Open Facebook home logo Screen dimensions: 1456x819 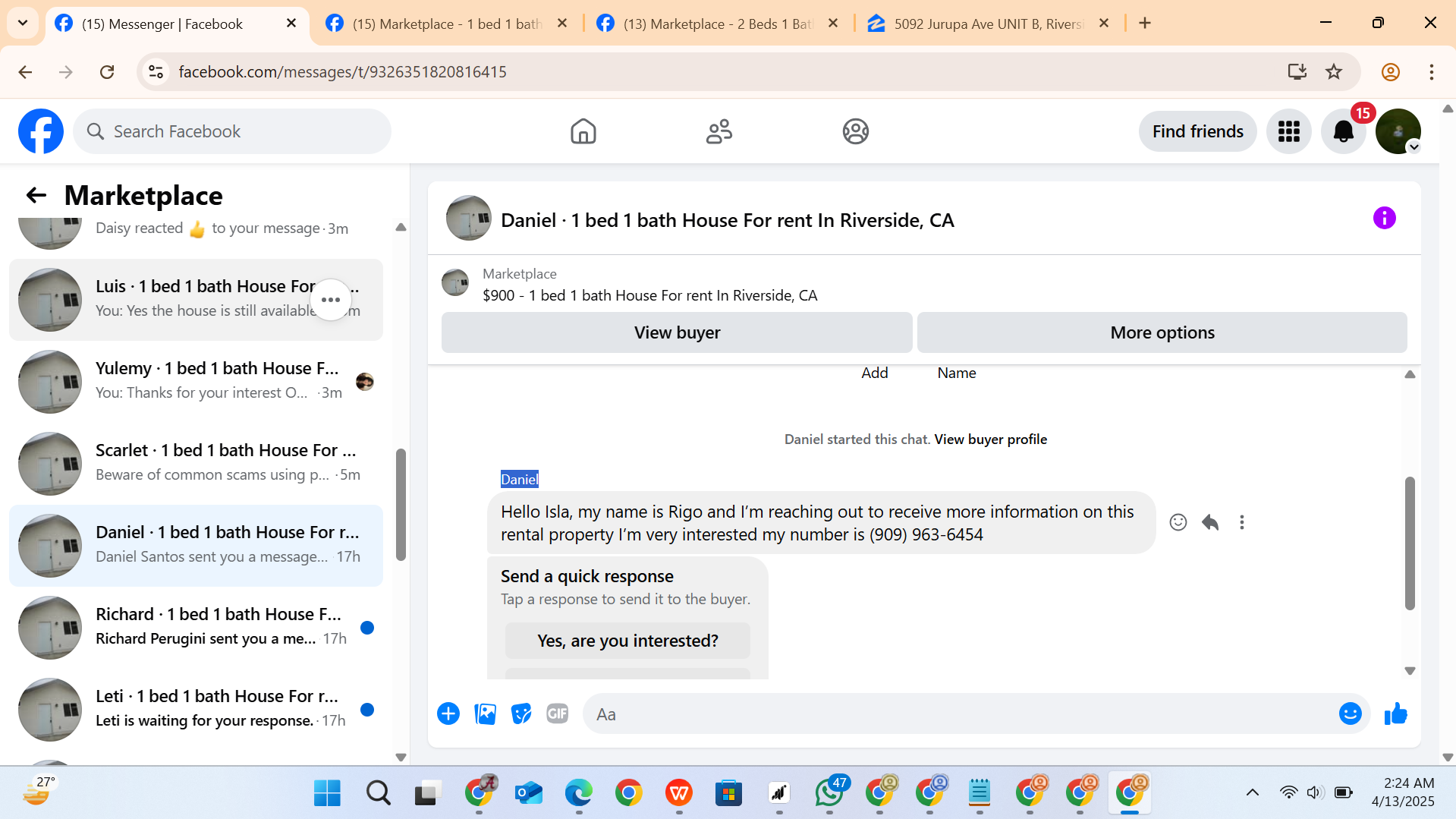41,131
